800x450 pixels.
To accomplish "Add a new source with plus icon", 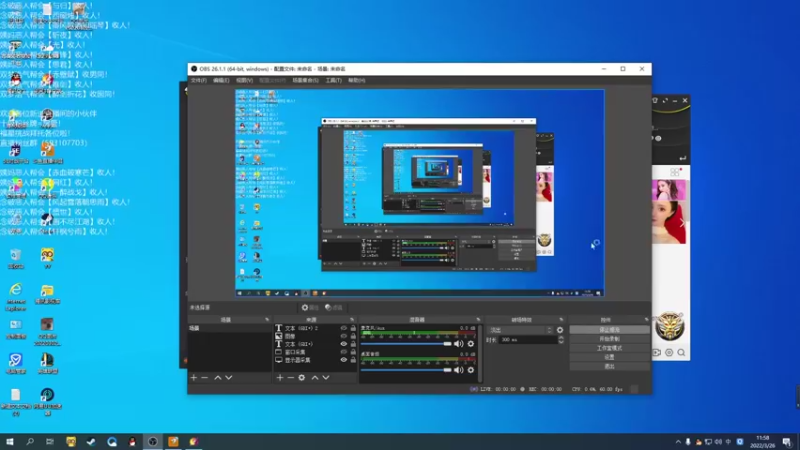I will 280,378.
